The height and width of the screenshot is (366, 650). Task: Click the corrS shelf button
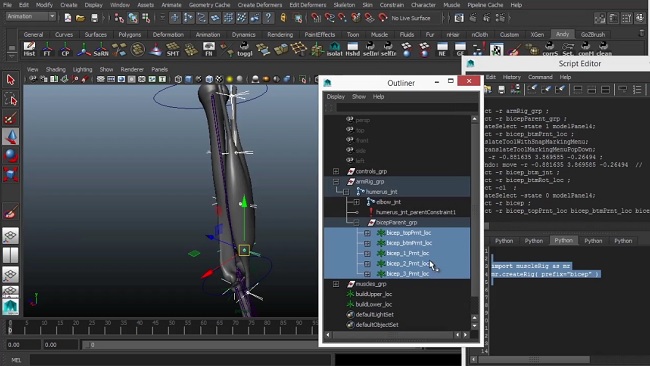point(550,49)
